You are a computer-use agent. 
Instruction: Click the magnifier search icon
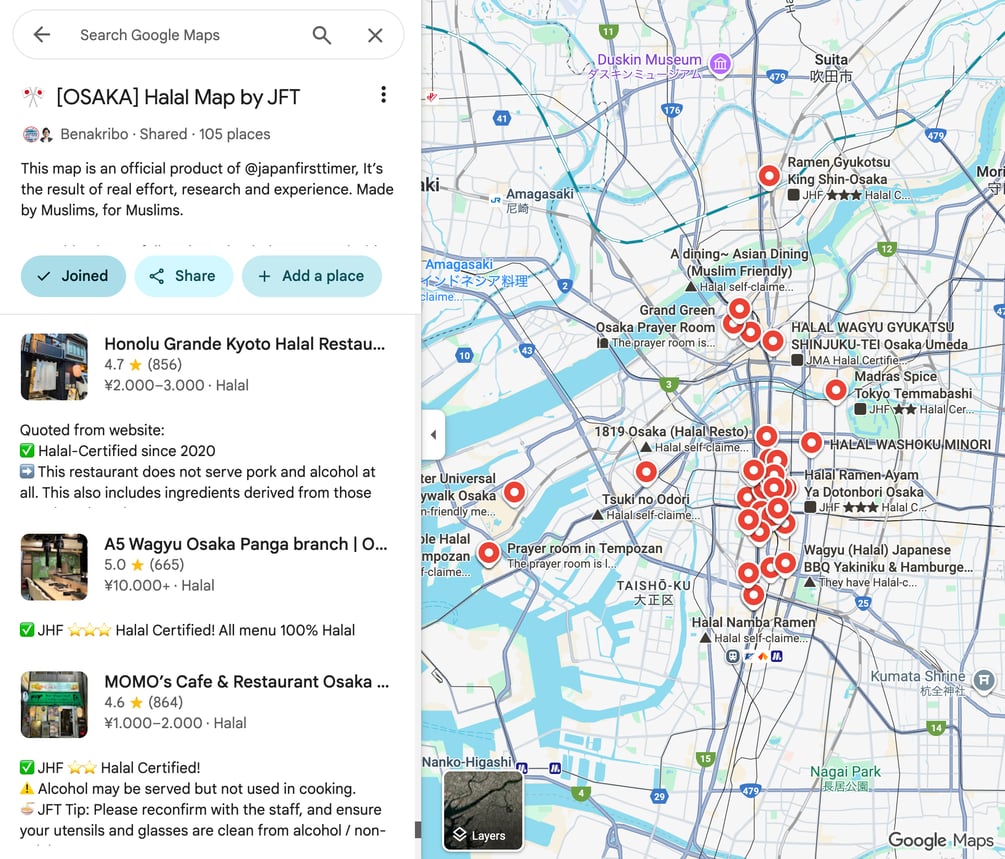[322, 35]
